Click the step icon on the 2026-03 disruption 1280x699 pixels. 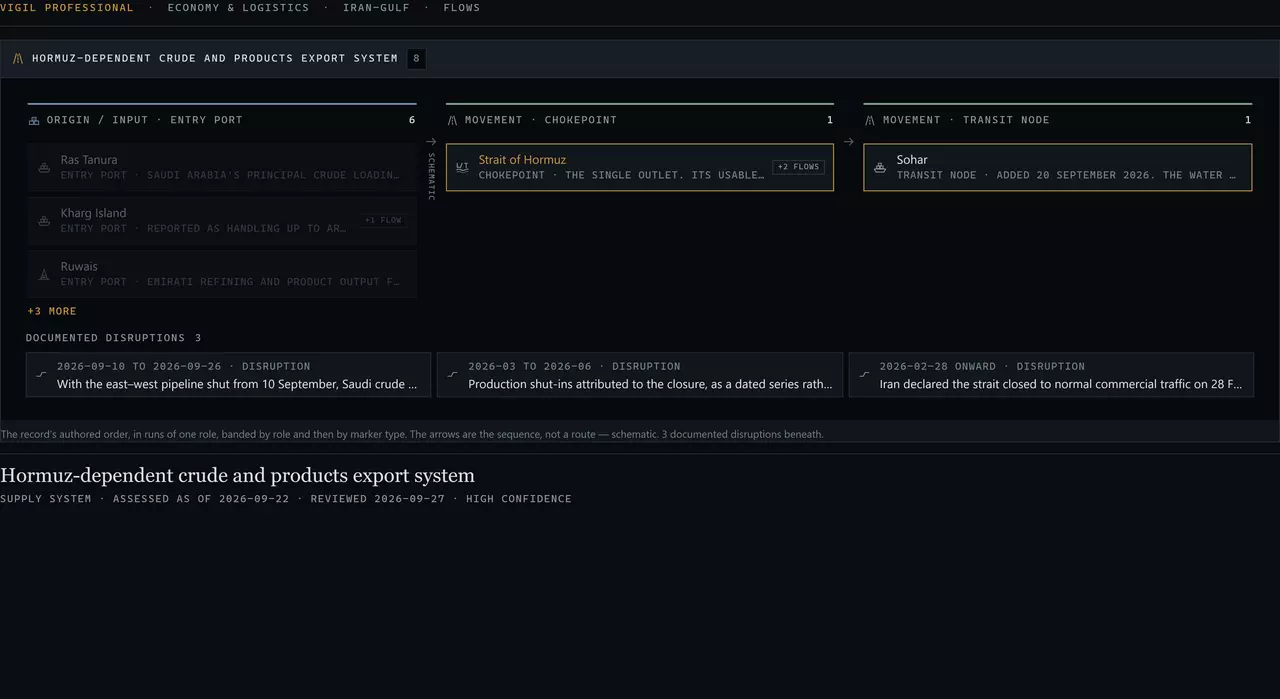pos(453,375)
